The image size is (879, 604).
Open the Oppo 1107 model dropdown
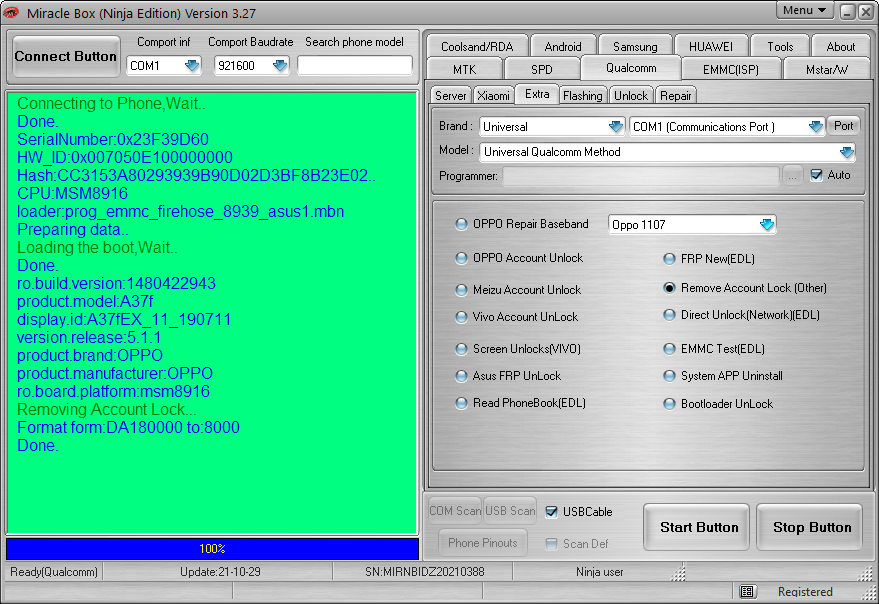[x=766, y=224]
